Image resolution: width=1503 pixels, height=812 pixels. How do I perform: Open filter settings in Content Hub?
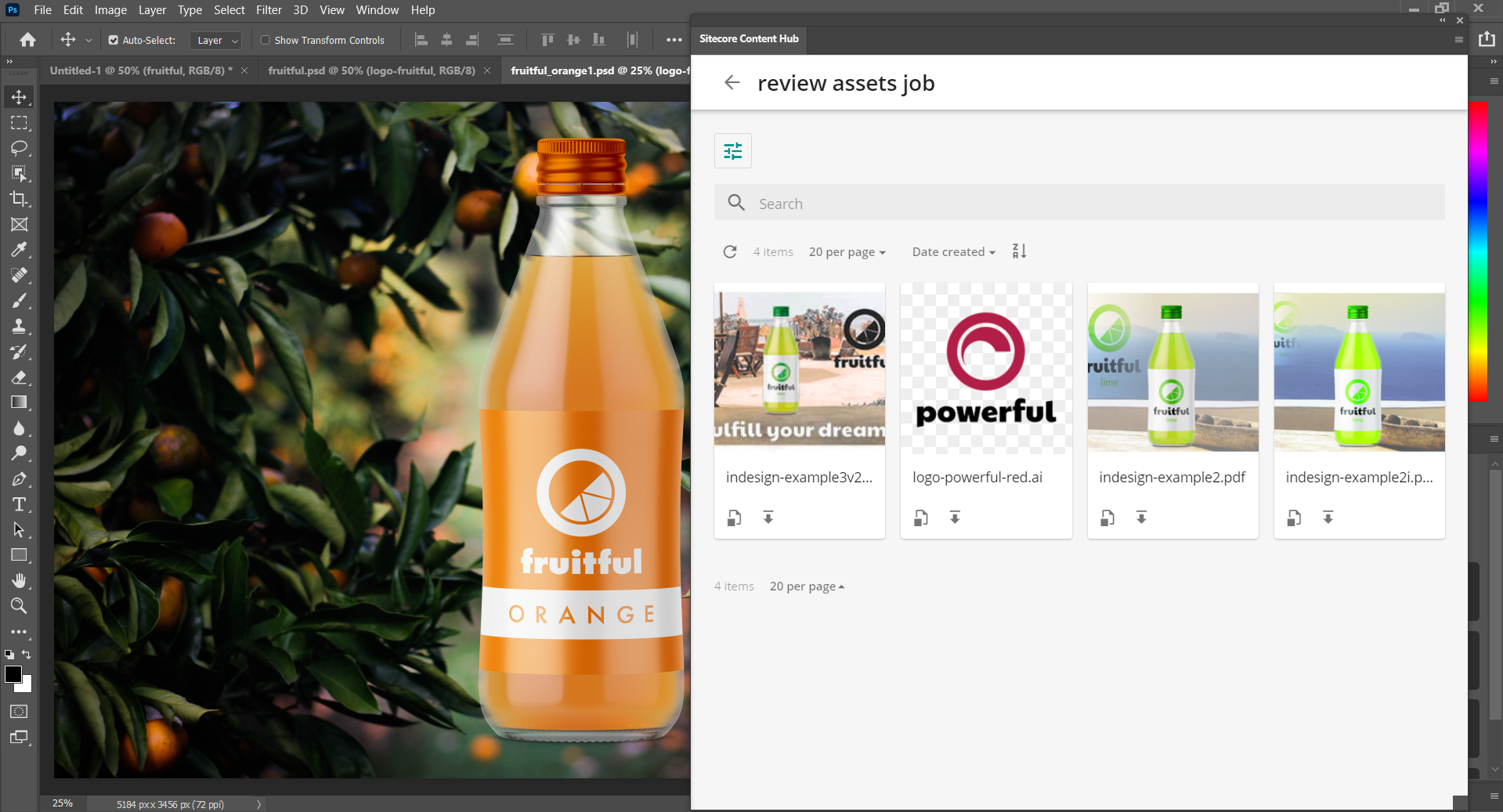(x=732, y=151)
